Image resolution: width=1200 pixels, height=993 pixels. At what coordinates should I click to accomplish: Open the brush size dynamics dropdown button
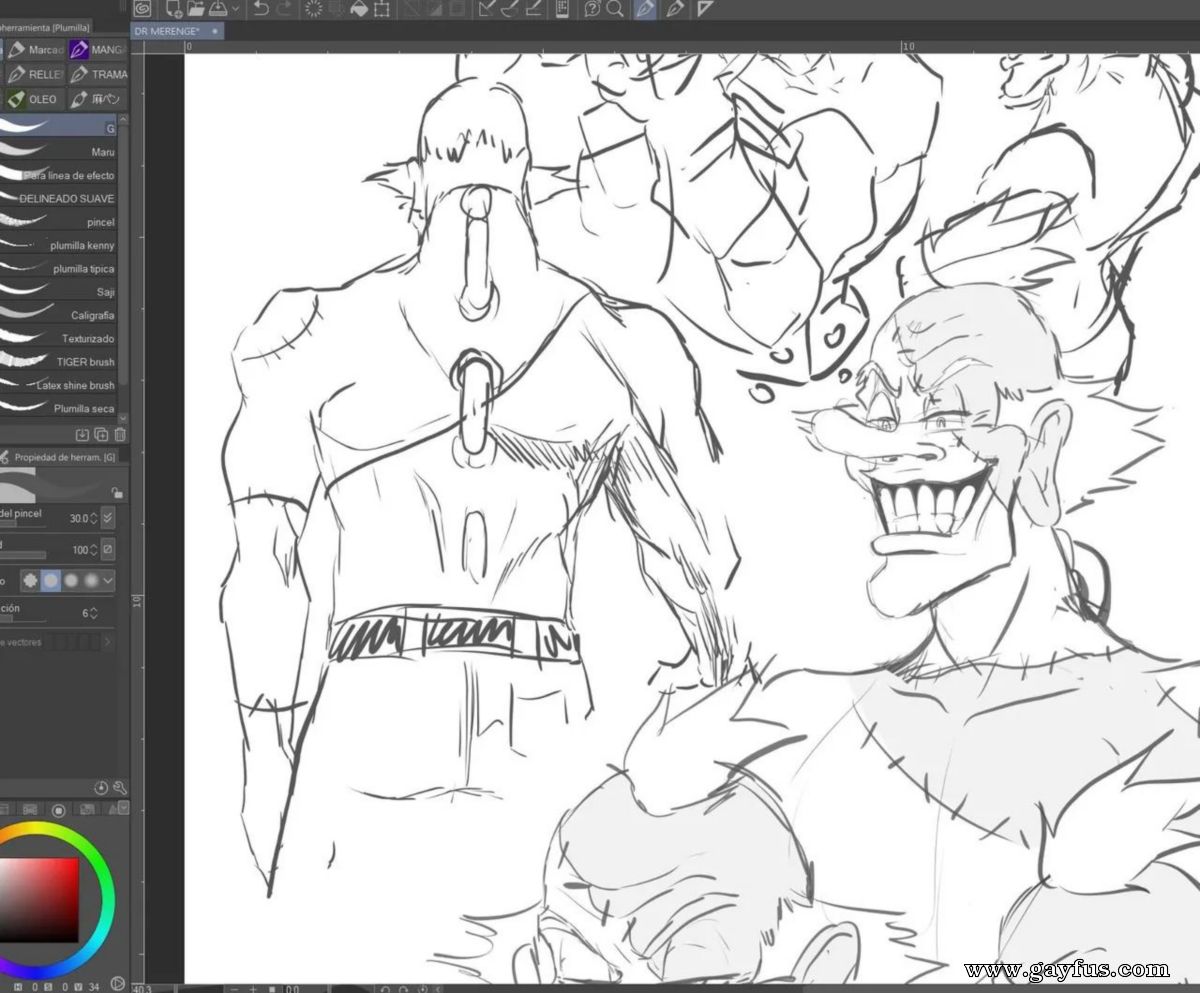coord(108,518)
